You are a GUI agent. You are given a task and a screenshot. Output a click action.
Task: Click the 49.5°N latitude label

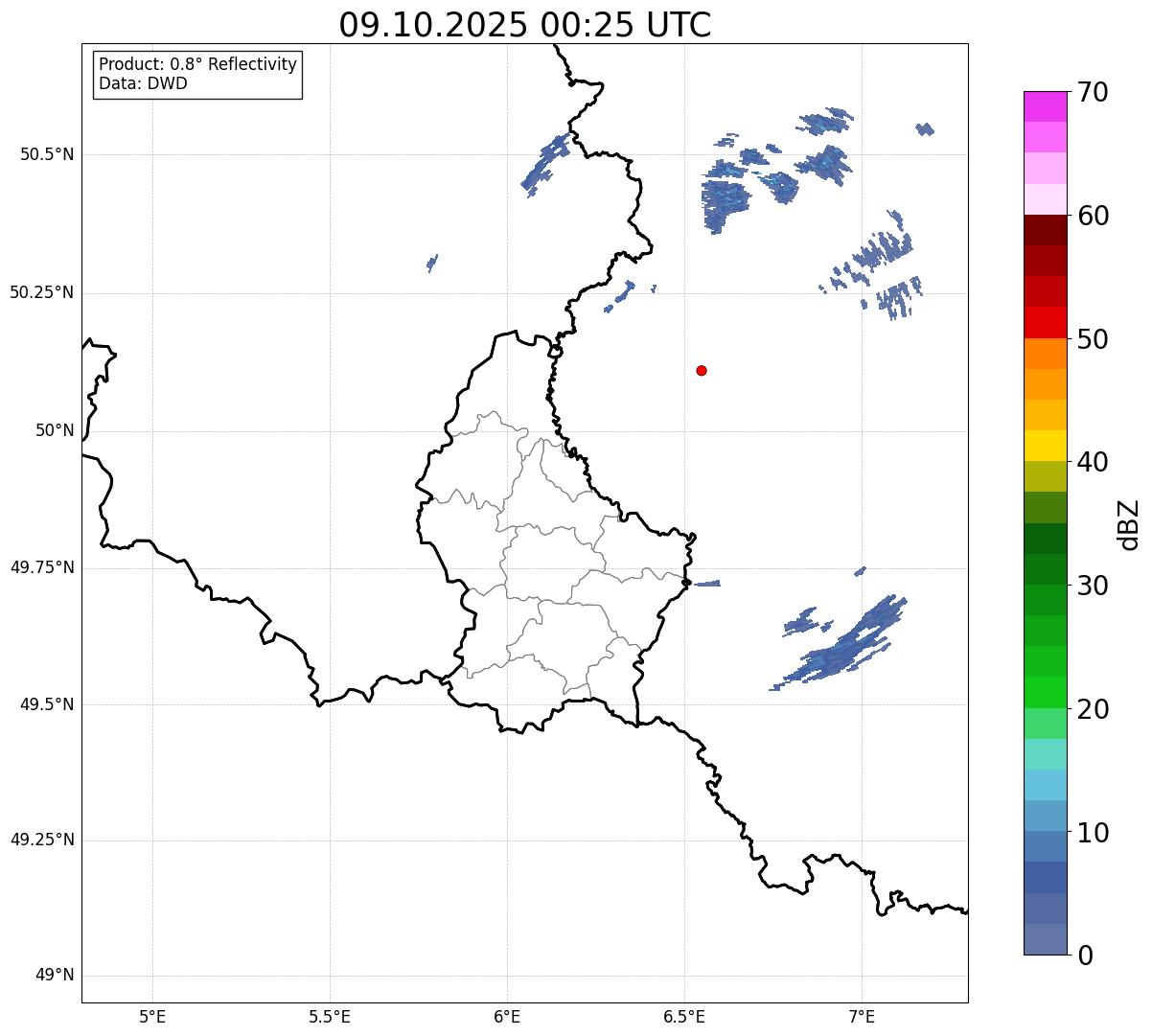point(47,704)
